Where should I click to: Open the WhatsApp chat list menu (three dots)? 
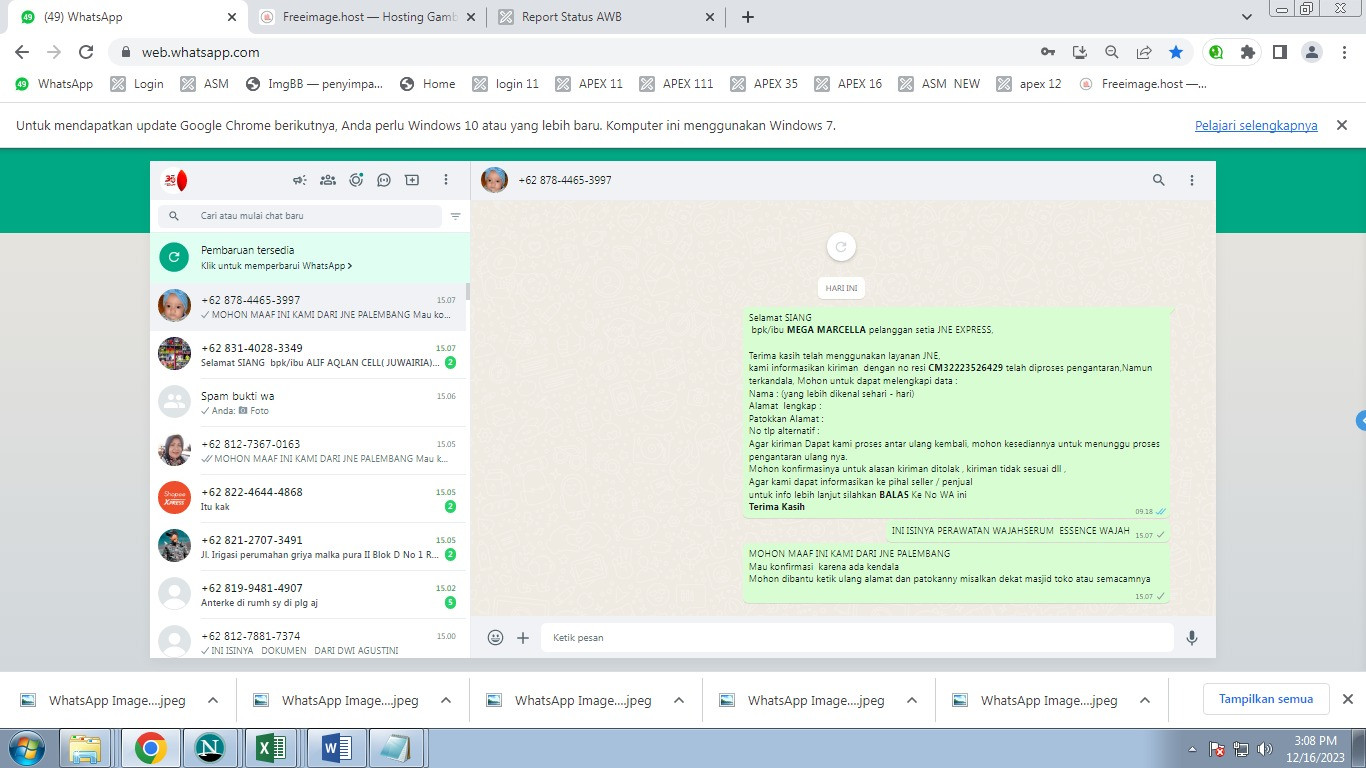pyautogui.click(x=446, y=180)
